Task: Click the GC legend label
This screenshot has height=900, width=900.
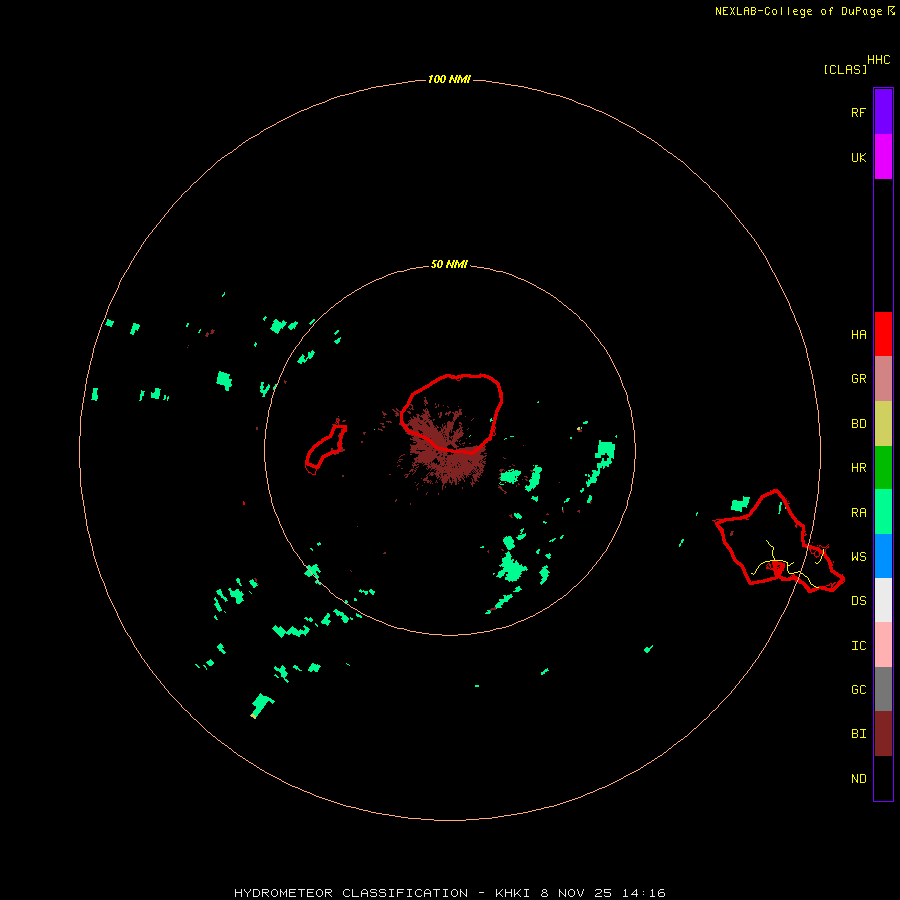Action: coord(858,689)
